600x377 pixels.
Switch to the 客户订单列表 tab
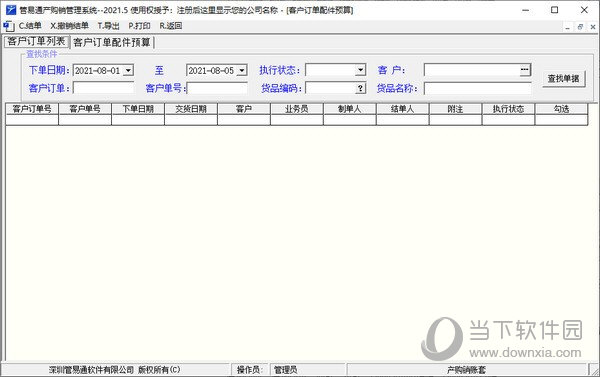(x=36, y=41)
